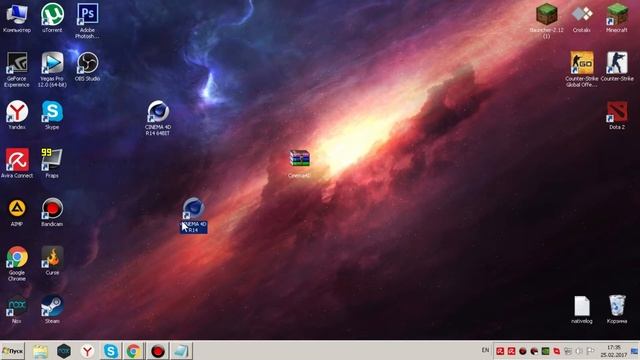This screenshot has height=360, width=640.
Task: Select the Adobe Photoshop desktop shortcut
Action: coord(87,20)
